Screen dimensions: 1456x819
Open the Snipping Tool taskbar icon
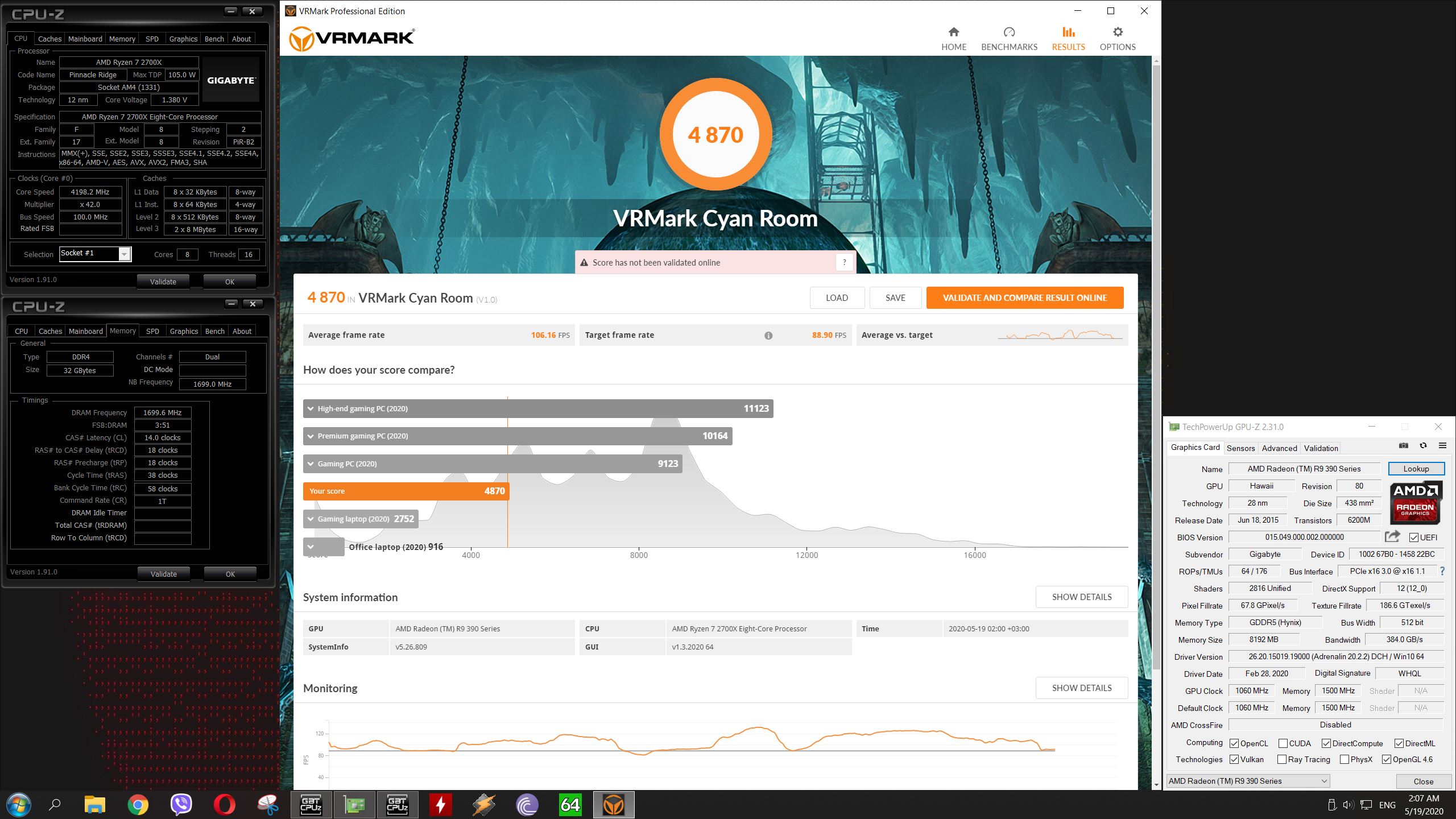pos(267,805)
